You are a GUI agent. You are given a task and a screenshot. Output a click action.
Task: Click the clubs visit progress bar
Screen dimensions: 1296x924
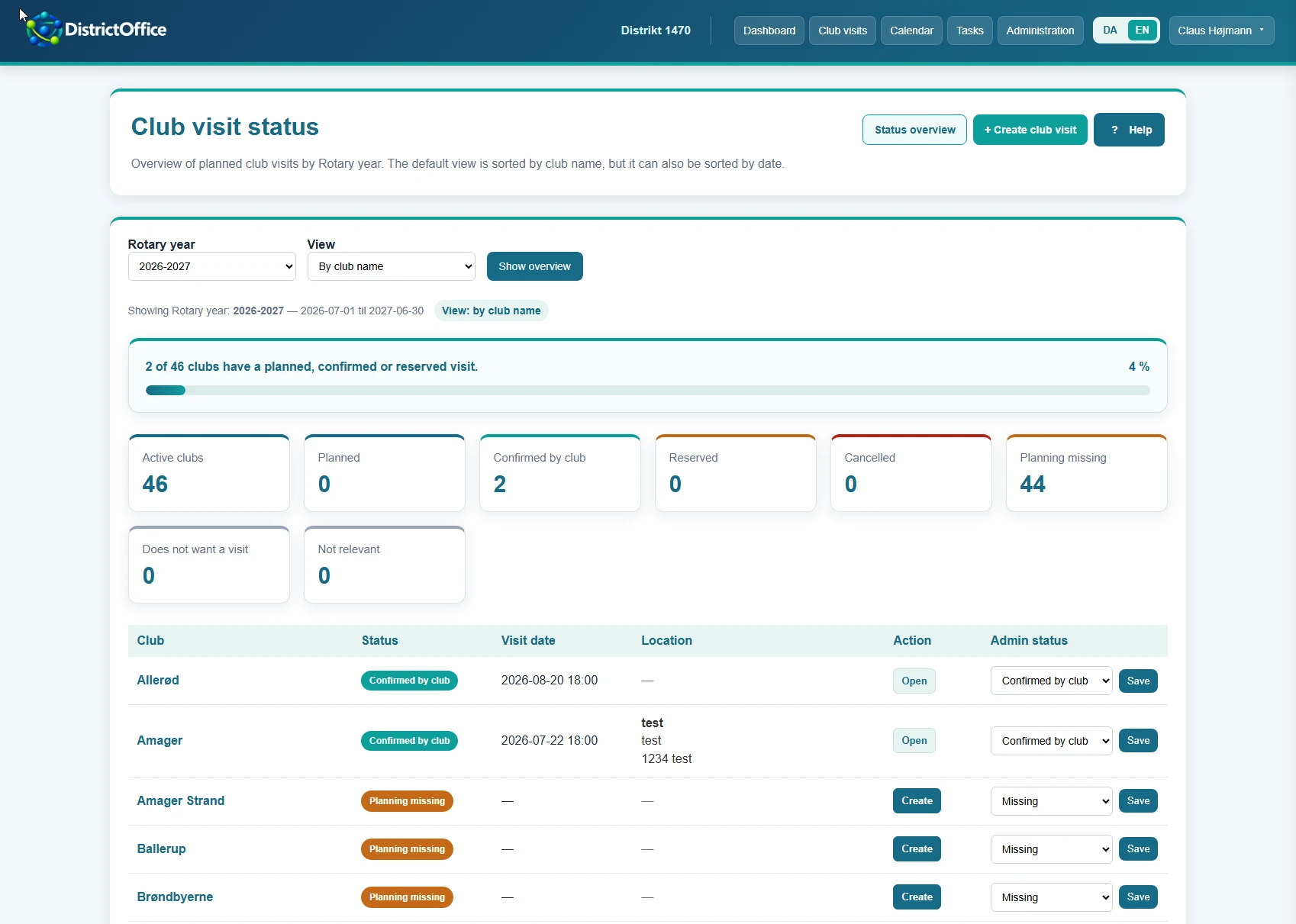pos(647,391)
